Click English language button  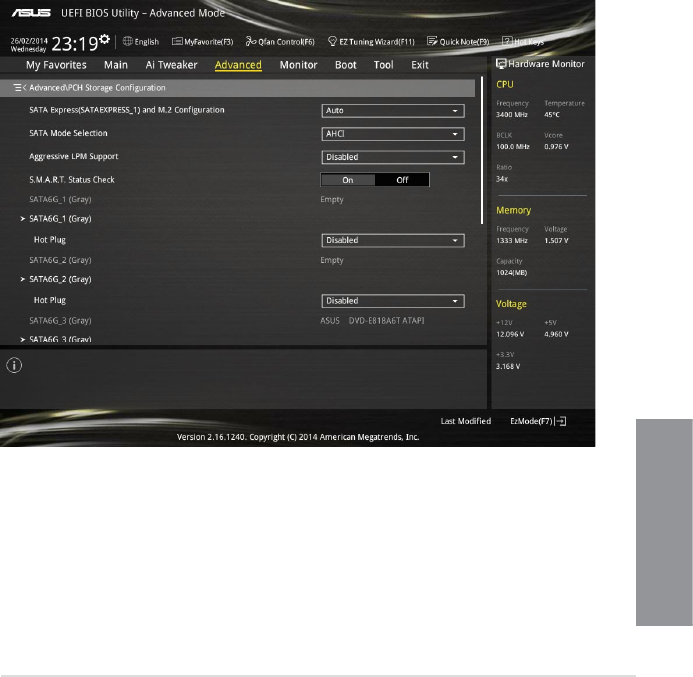coord(147,42)
